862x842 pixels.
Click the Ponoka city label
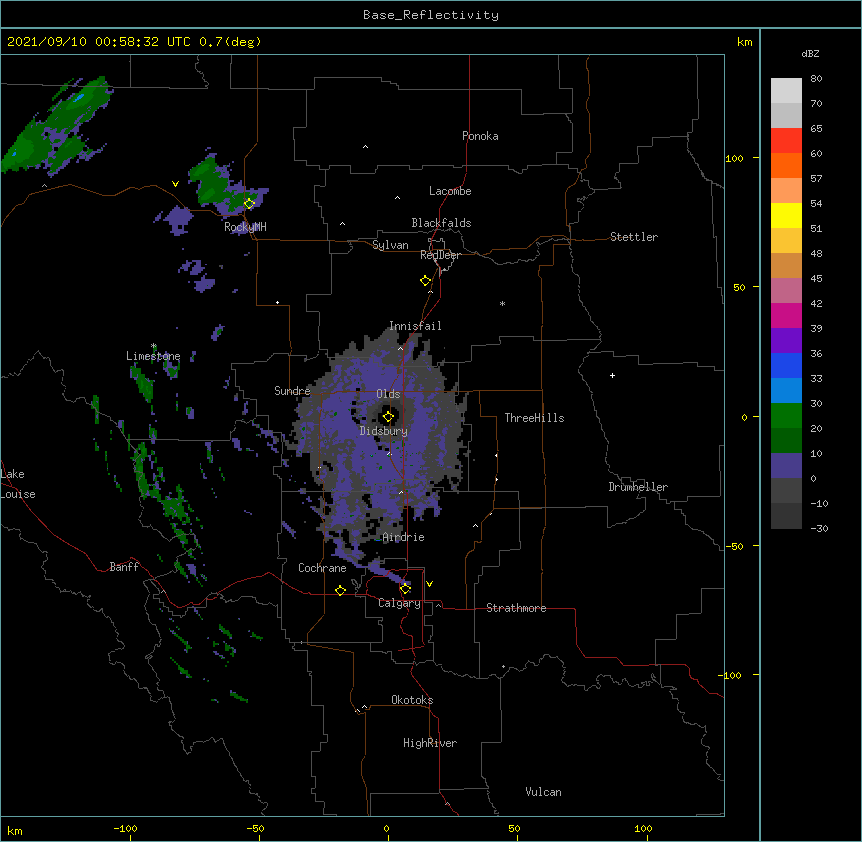480,136
